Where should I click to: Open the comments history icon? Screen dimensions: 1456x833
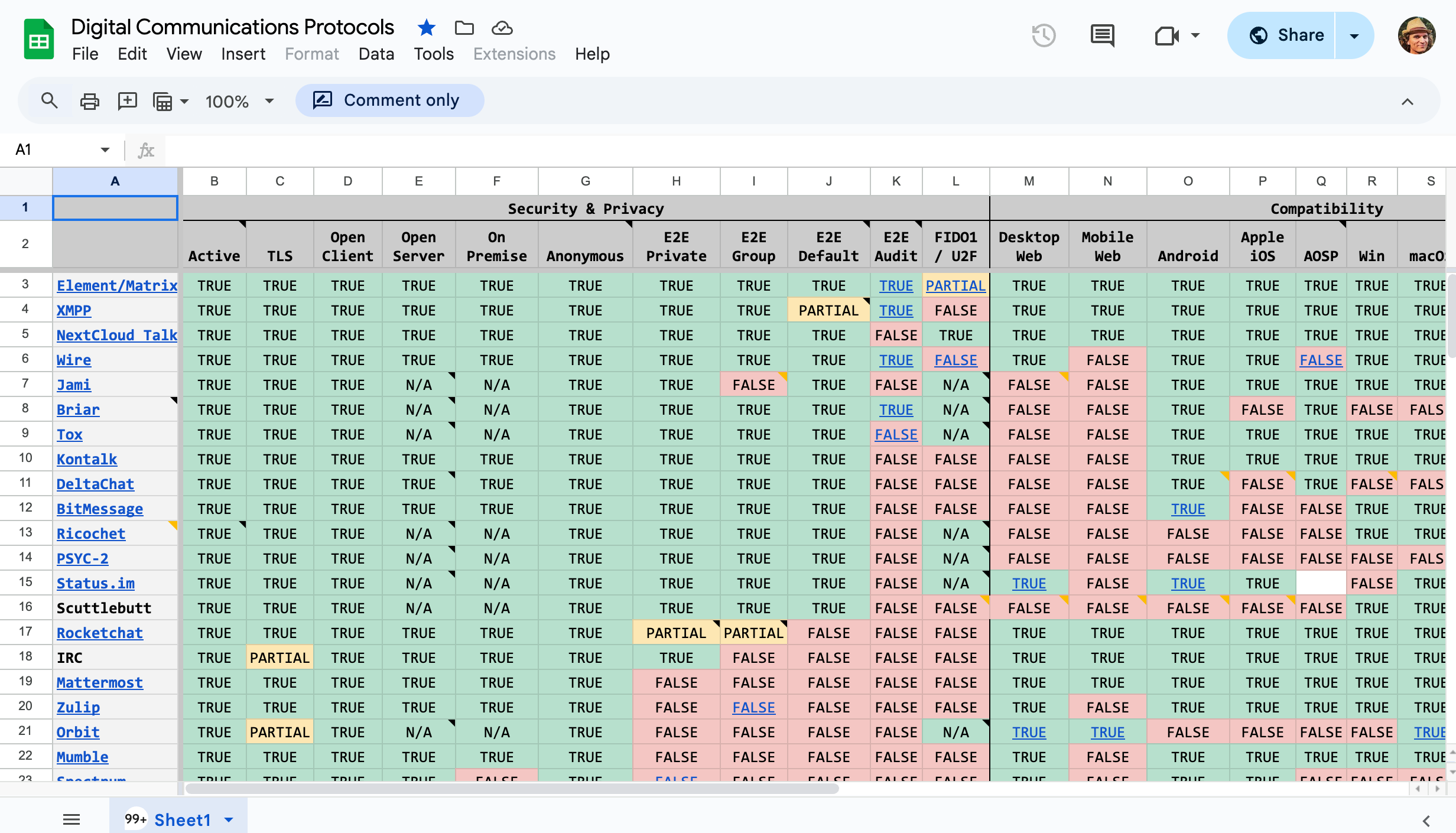tap(1102, 35)
